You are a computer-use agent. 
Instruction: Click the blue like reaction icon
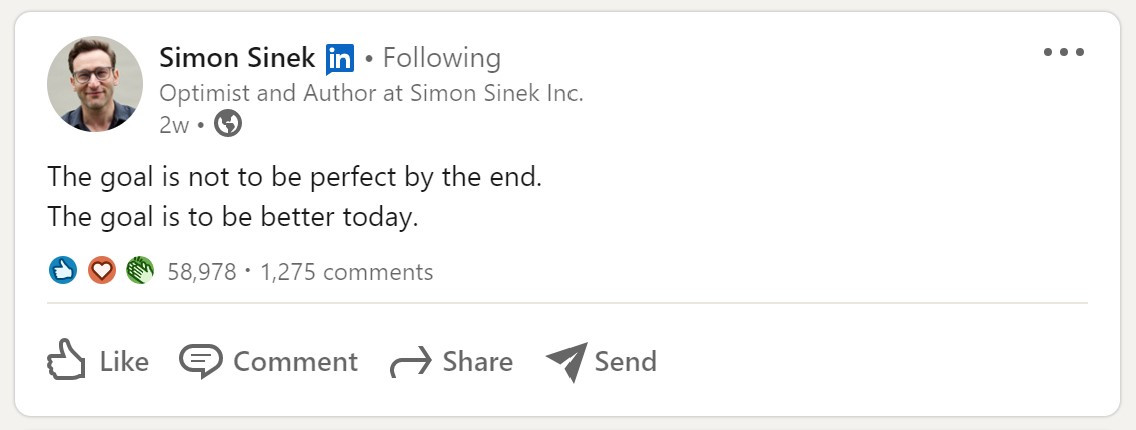click(x=63, y=270)
